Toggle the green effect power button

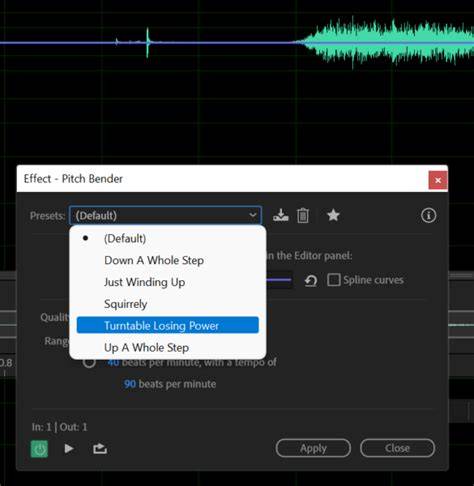[x=39, y=449]
